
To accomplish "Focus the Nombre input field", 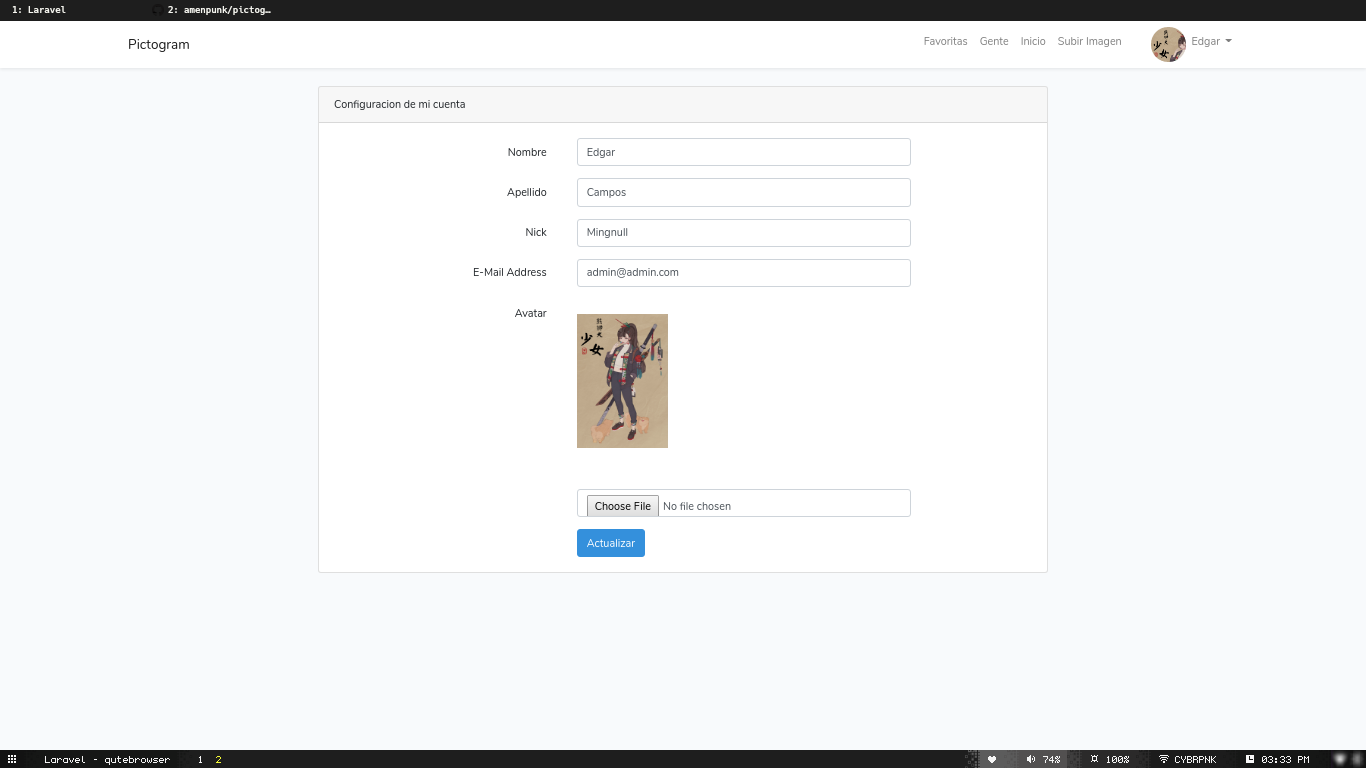I will tap(743, 152).
